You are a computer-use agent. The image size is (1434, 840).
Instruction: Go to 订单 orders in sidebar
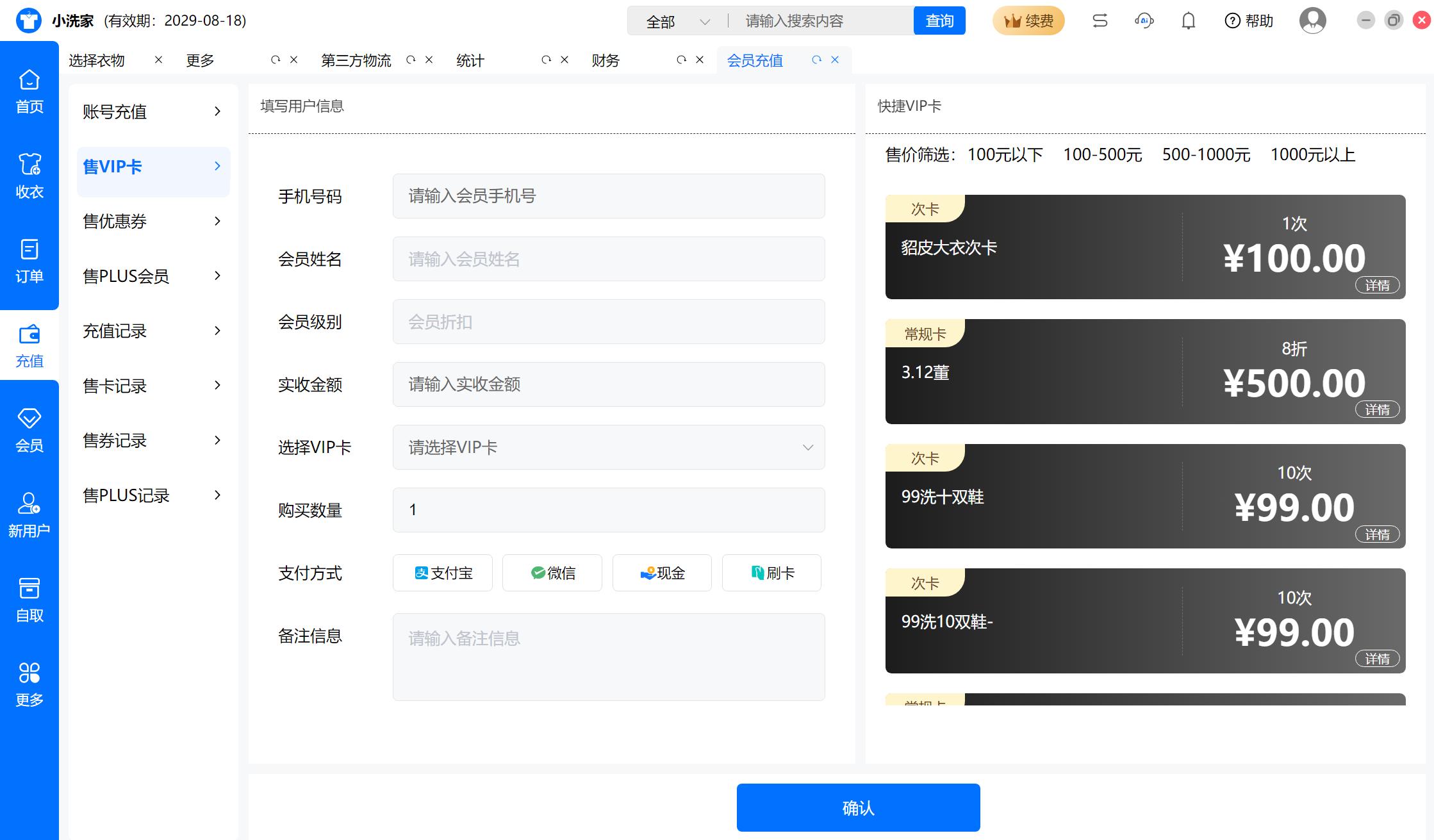[29, 261]
